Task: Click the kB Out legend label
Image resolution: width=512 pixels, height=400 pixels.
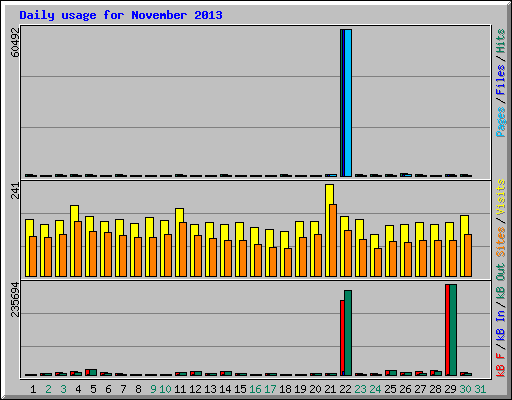Action: (501, 282)
